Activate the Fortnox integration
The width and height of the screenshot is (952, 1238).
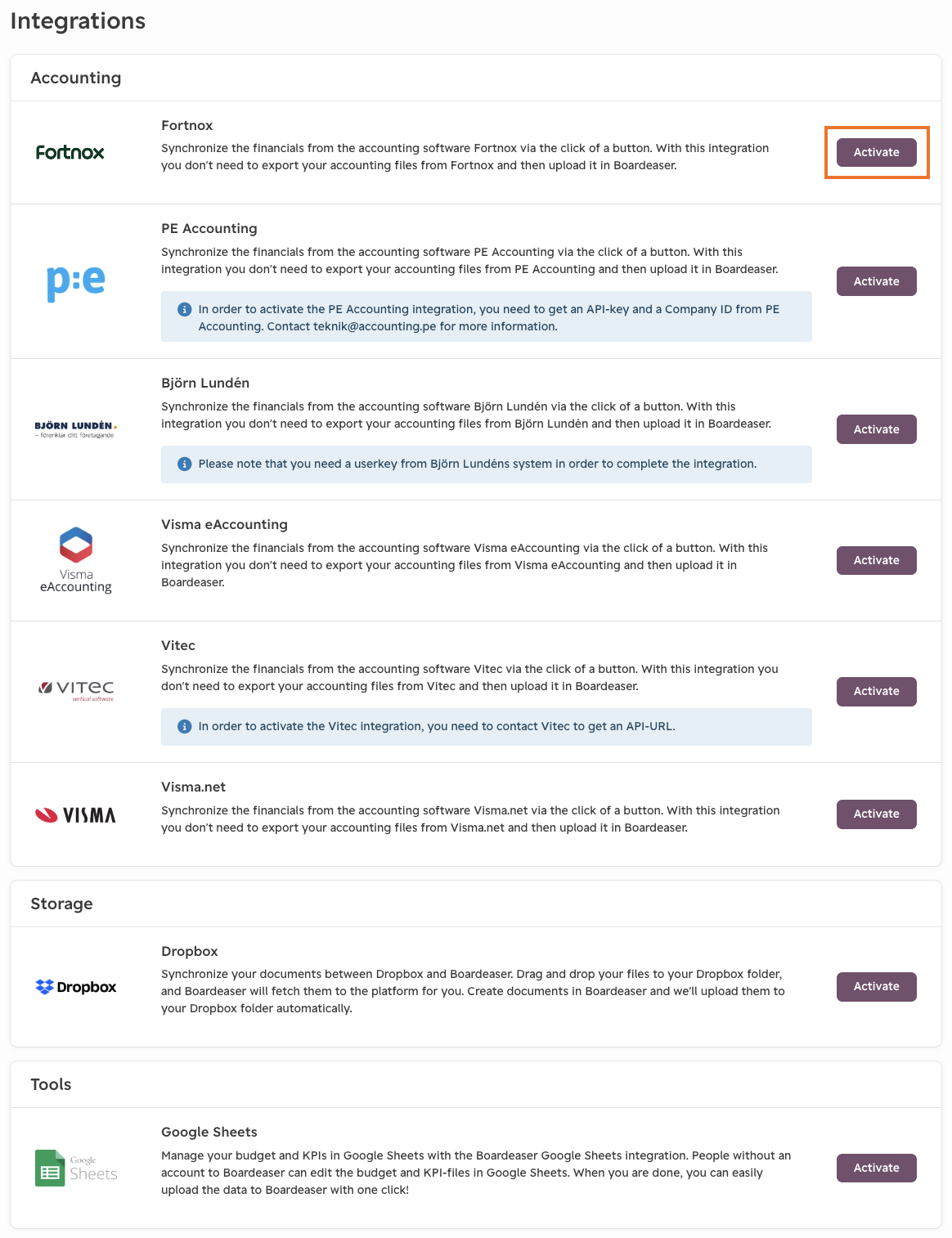point(877,152)
